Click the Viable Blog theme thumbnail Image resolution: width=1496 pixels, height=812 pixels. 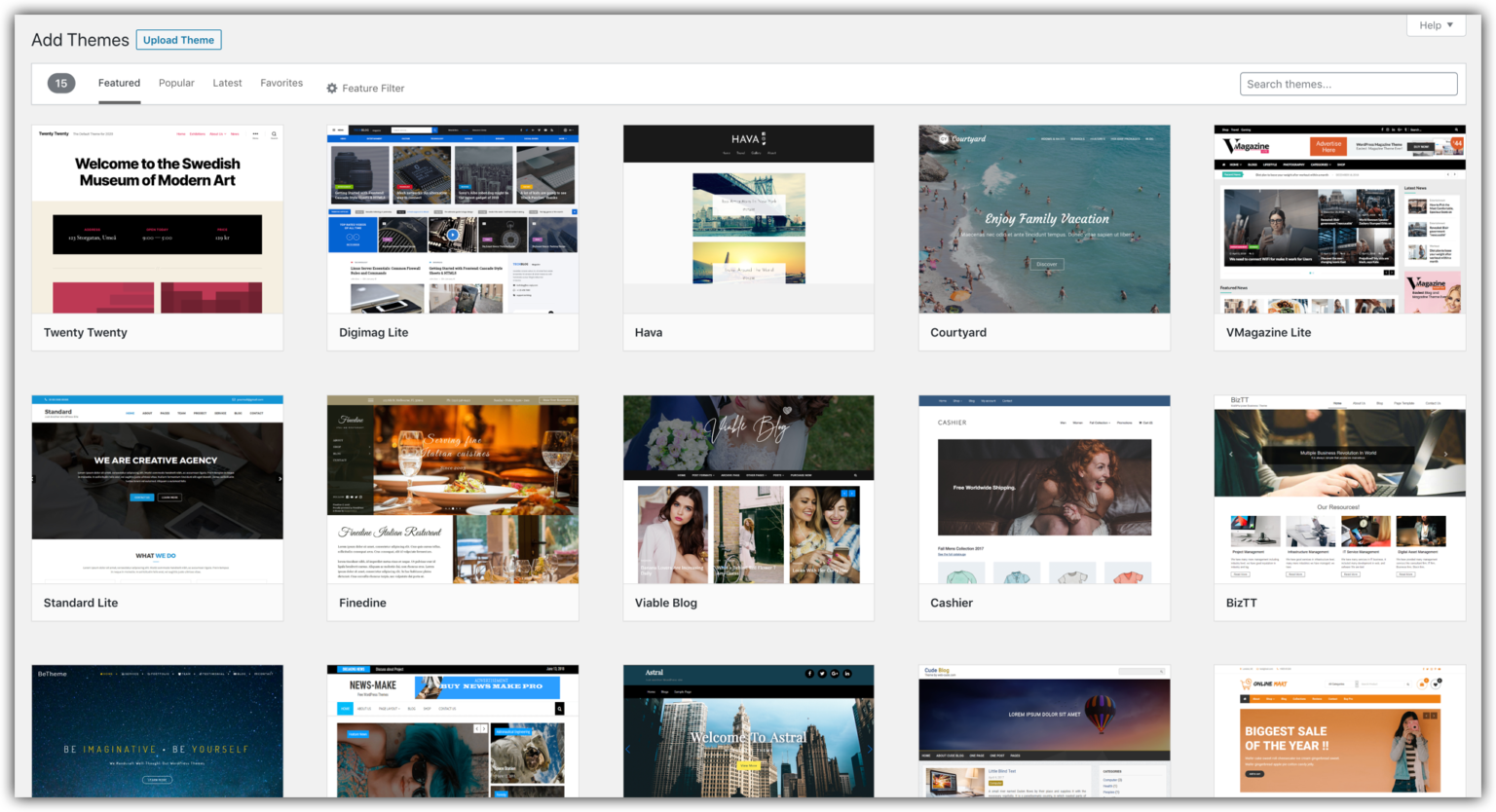click(748, 489)
